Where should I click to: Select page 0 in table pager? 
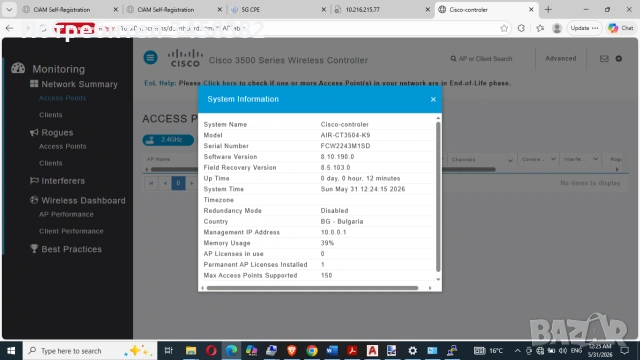pos(178,183)
